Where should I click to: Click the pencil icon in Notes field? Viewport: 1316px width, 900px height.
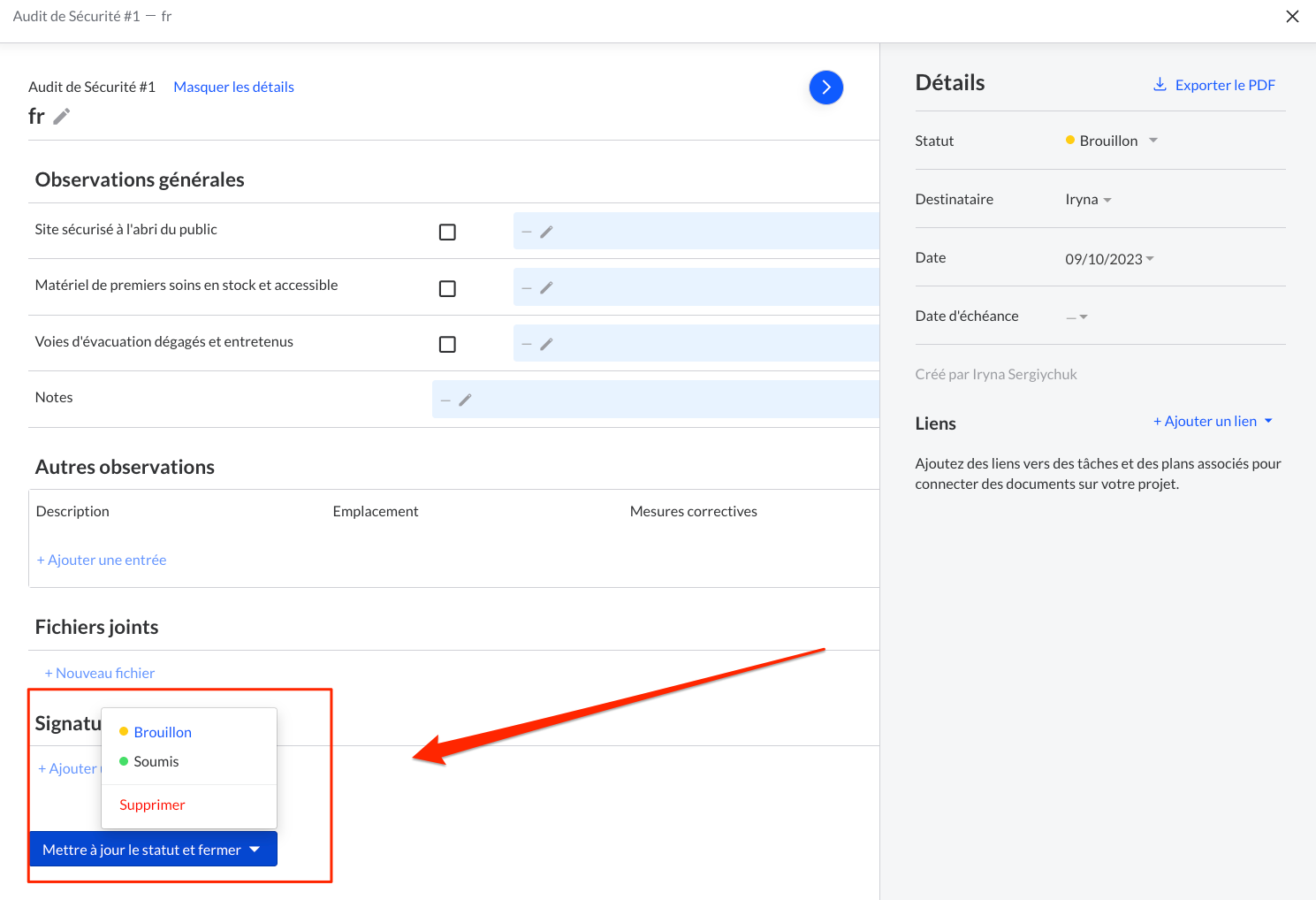[465, 400]
